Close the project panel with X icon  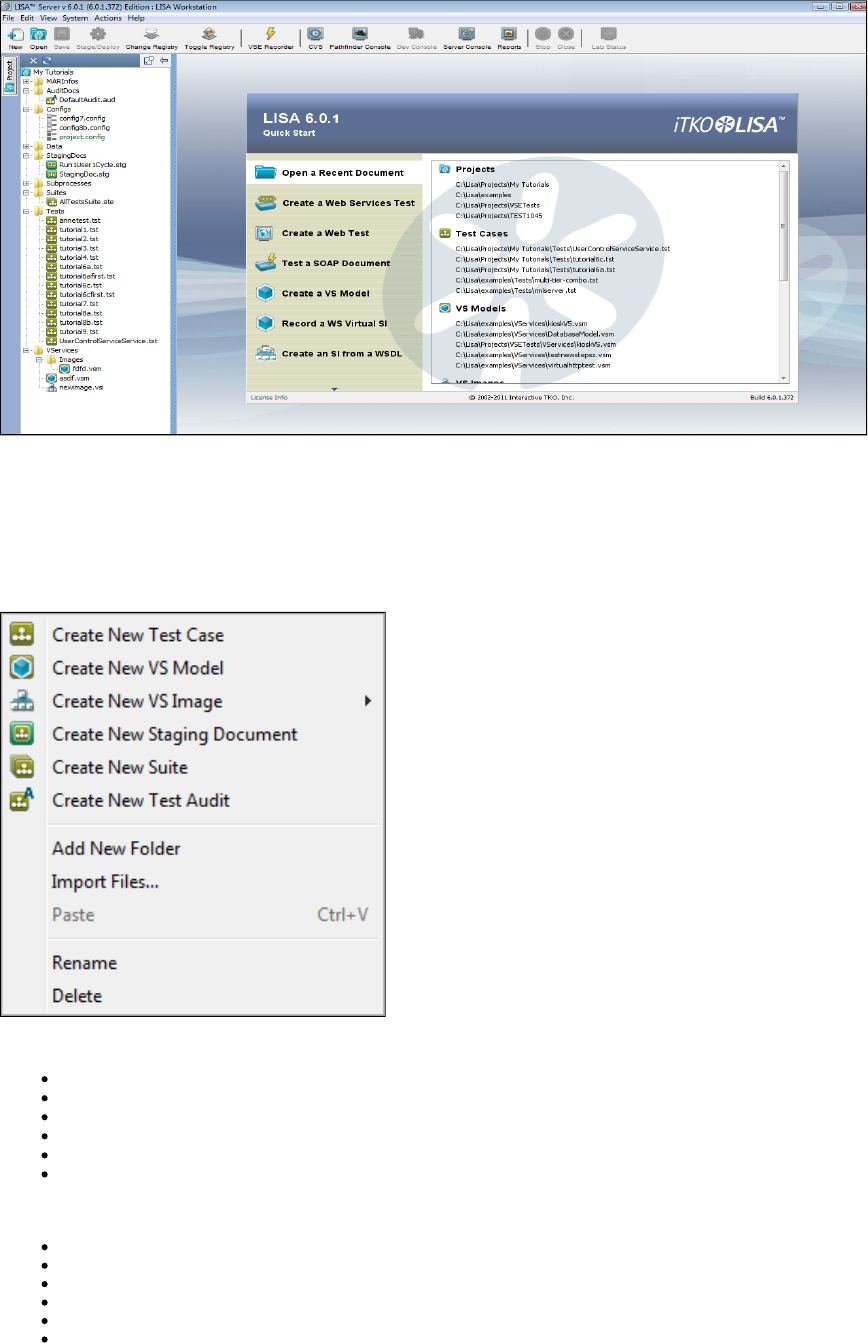pyautogui.click(x=35, y=61)
